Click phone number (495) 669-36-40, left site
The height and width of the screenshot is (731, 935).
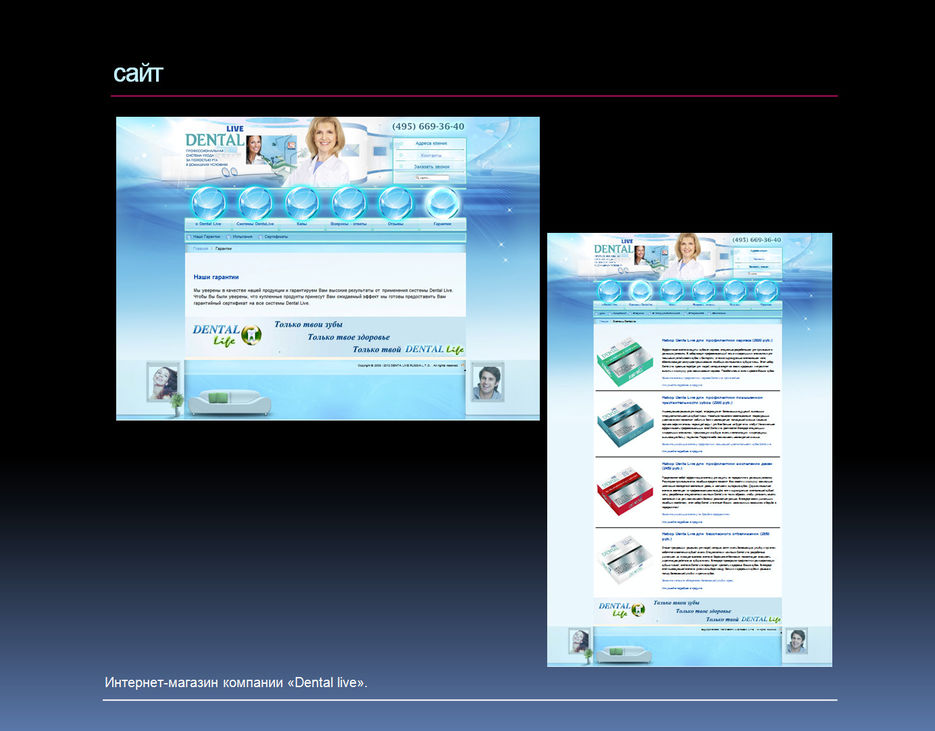coord(428,126)
